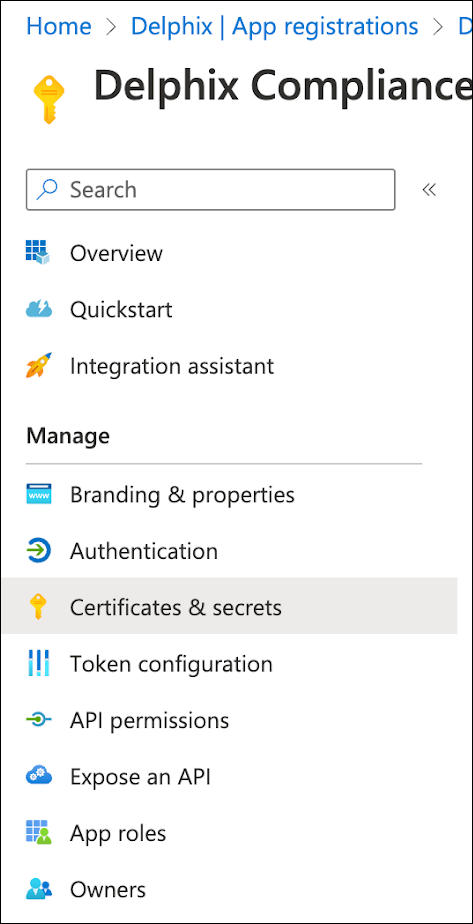
Task: Go to Home breadcrumb link
Action: (59, 26)
